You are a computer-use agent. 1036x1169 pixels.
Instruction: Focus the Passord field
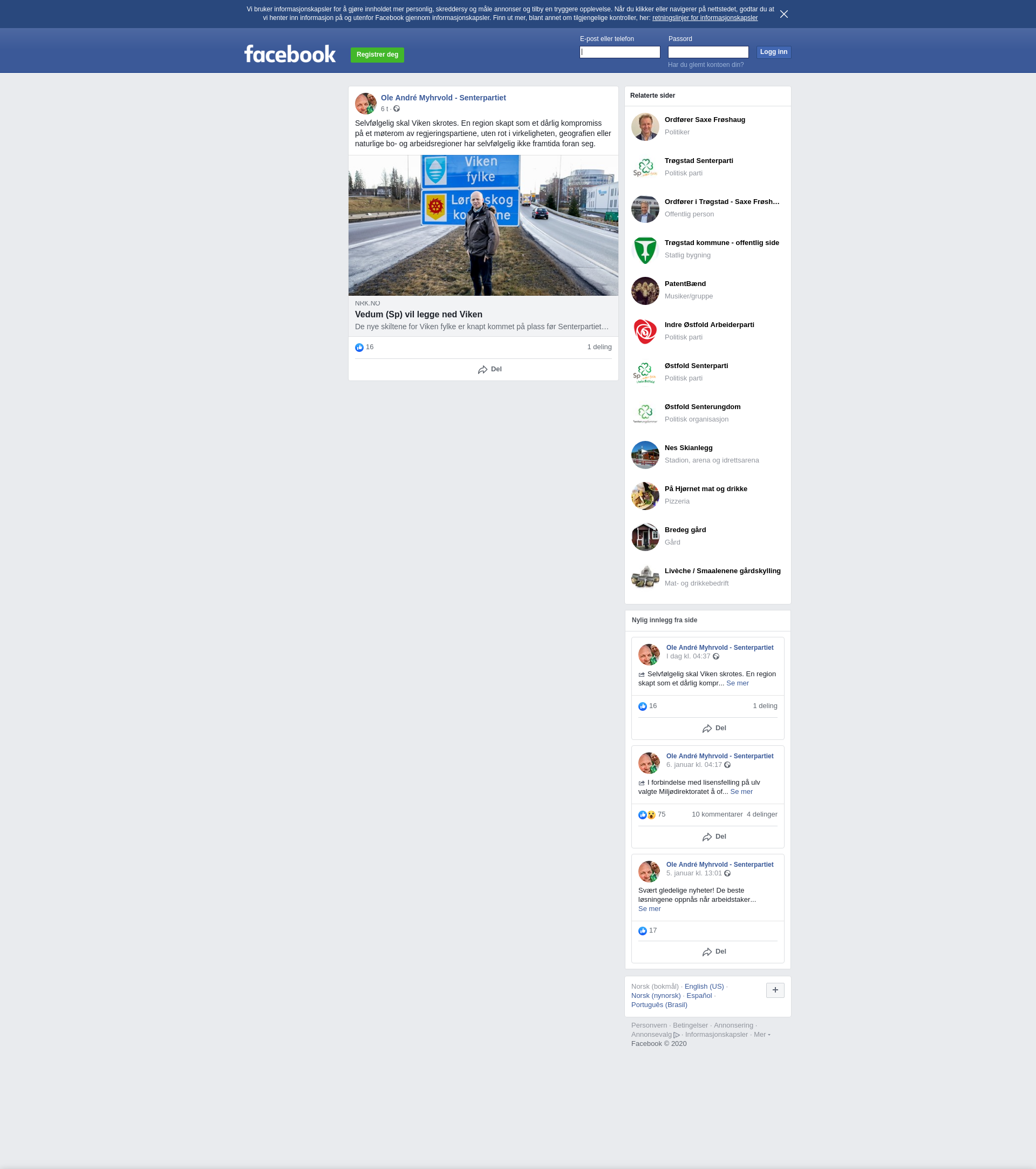click(708, 52)
